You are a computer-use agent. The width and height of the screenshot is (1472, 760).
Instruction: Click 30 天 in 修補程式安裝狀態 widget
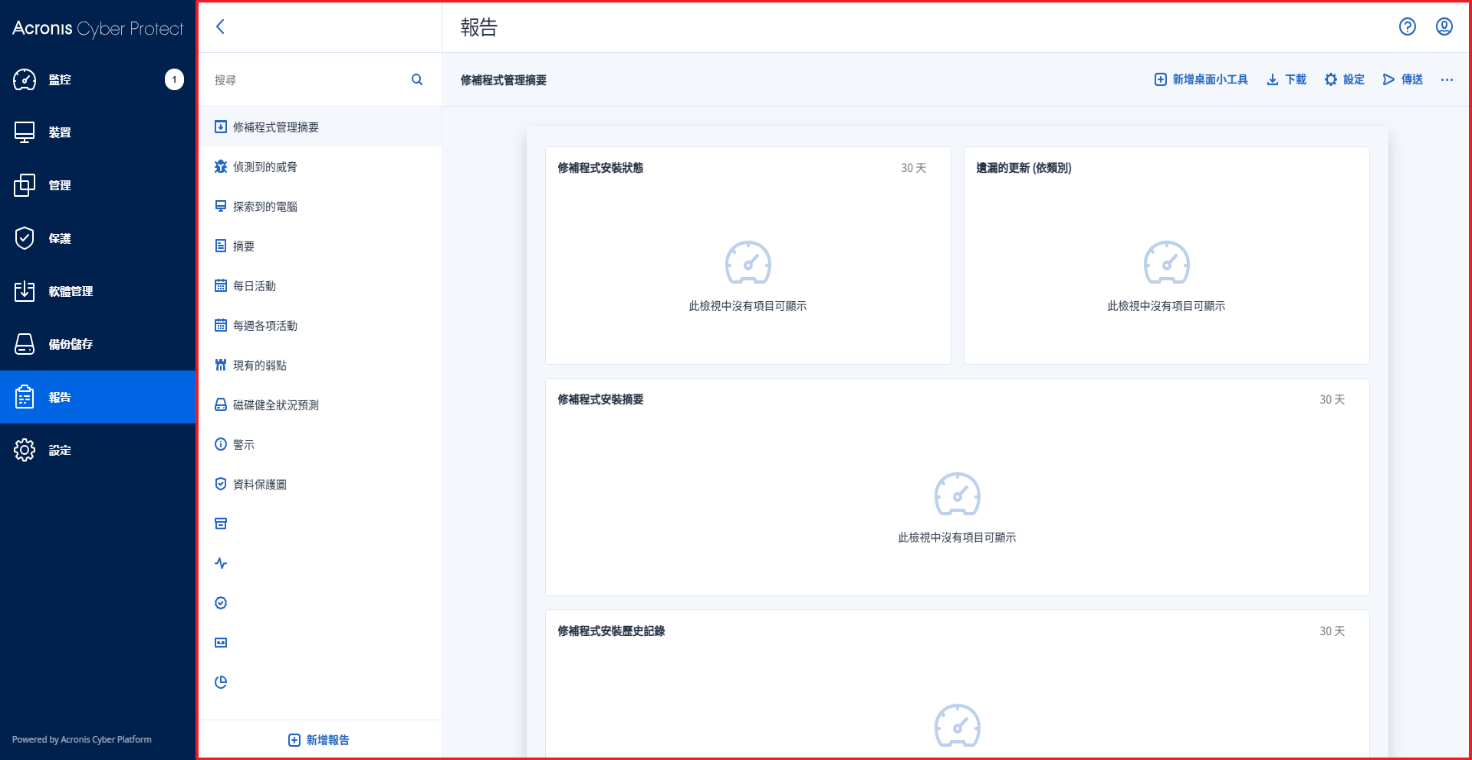click(x=913, y=168)
